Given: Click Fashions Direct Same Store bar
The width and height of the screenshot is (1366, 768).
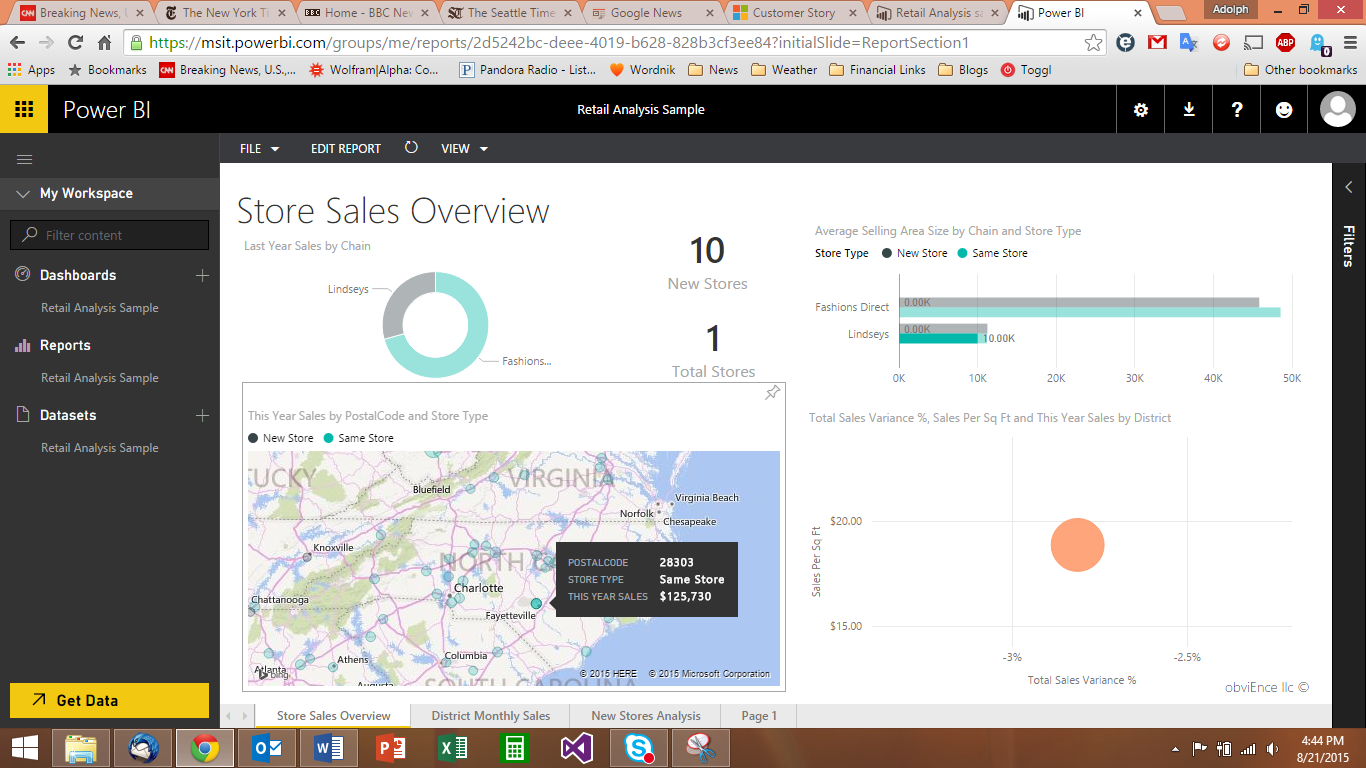Looking at the screenshot, I should 1089,313.
